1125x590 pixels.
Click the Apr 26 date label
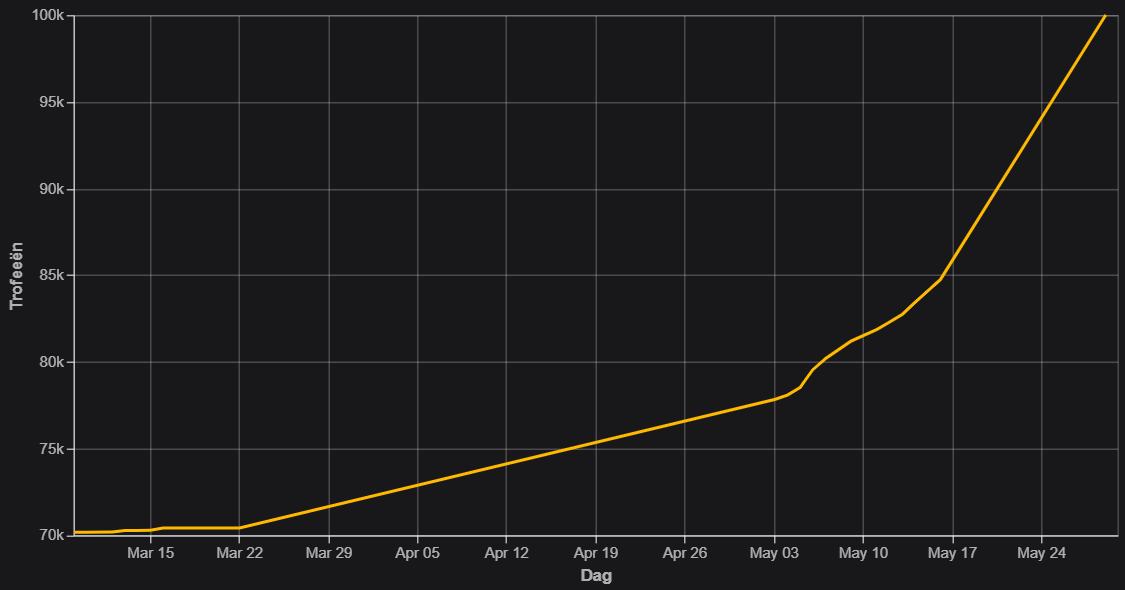tap(684, 553)
